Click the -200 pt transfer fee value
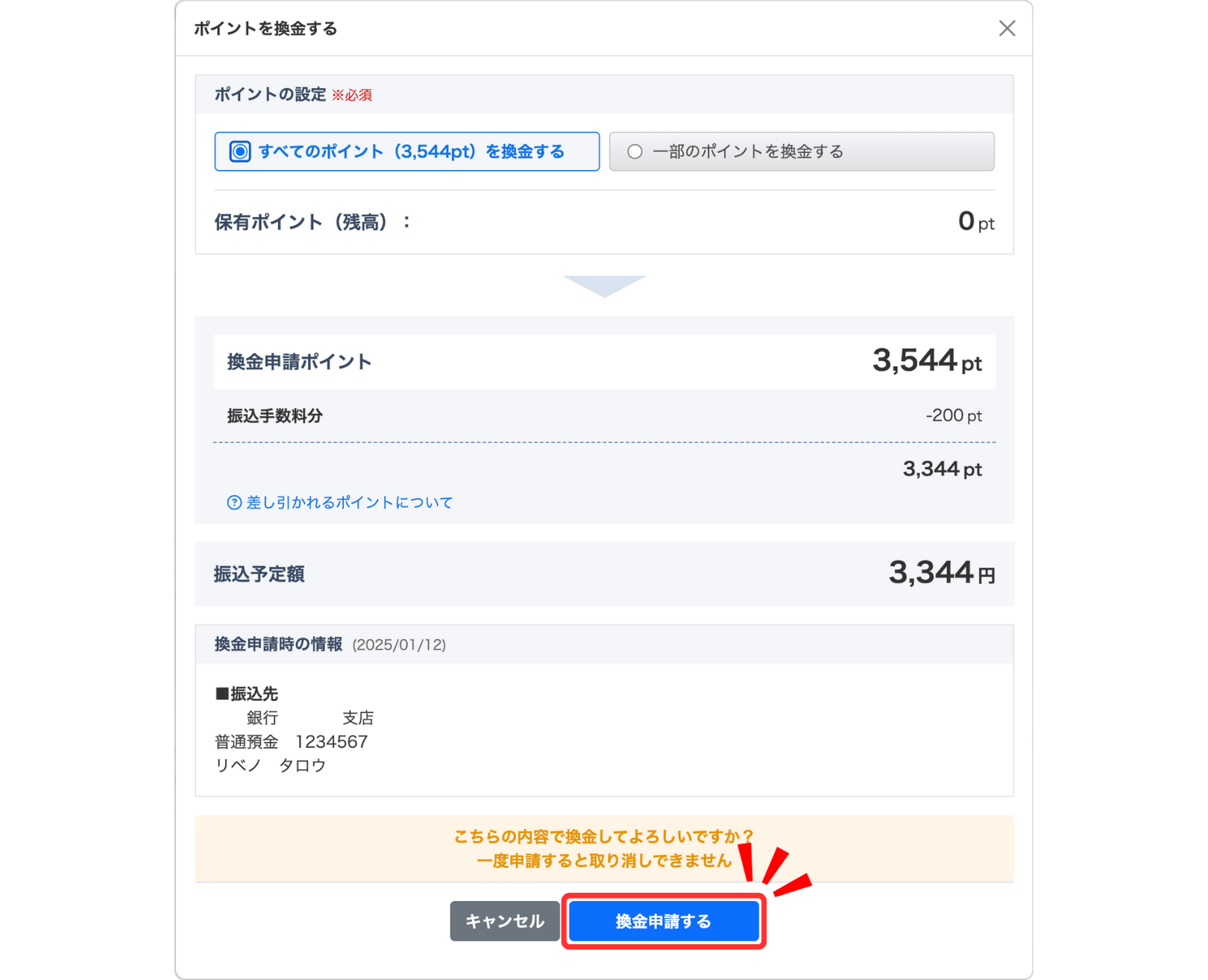The height and width of the screenshot is (980, 1208). 953,415
